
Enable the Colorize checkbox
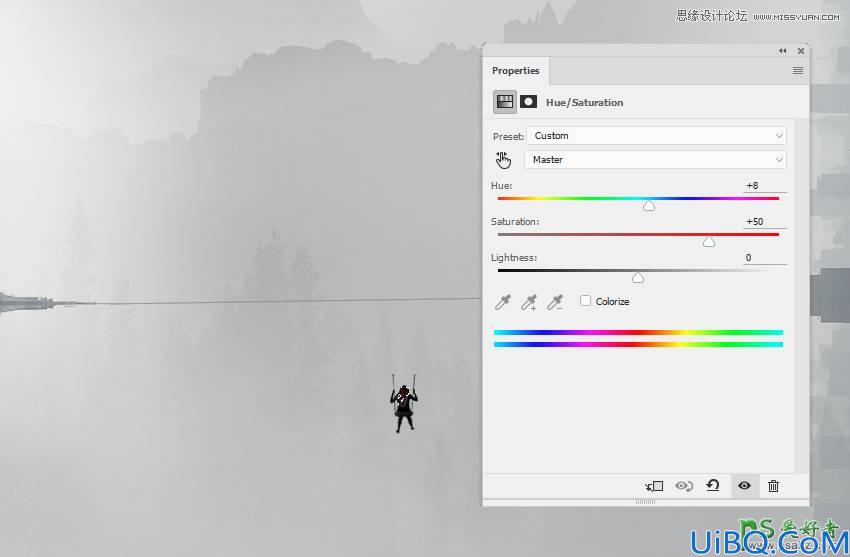click(x=585, y=301)
